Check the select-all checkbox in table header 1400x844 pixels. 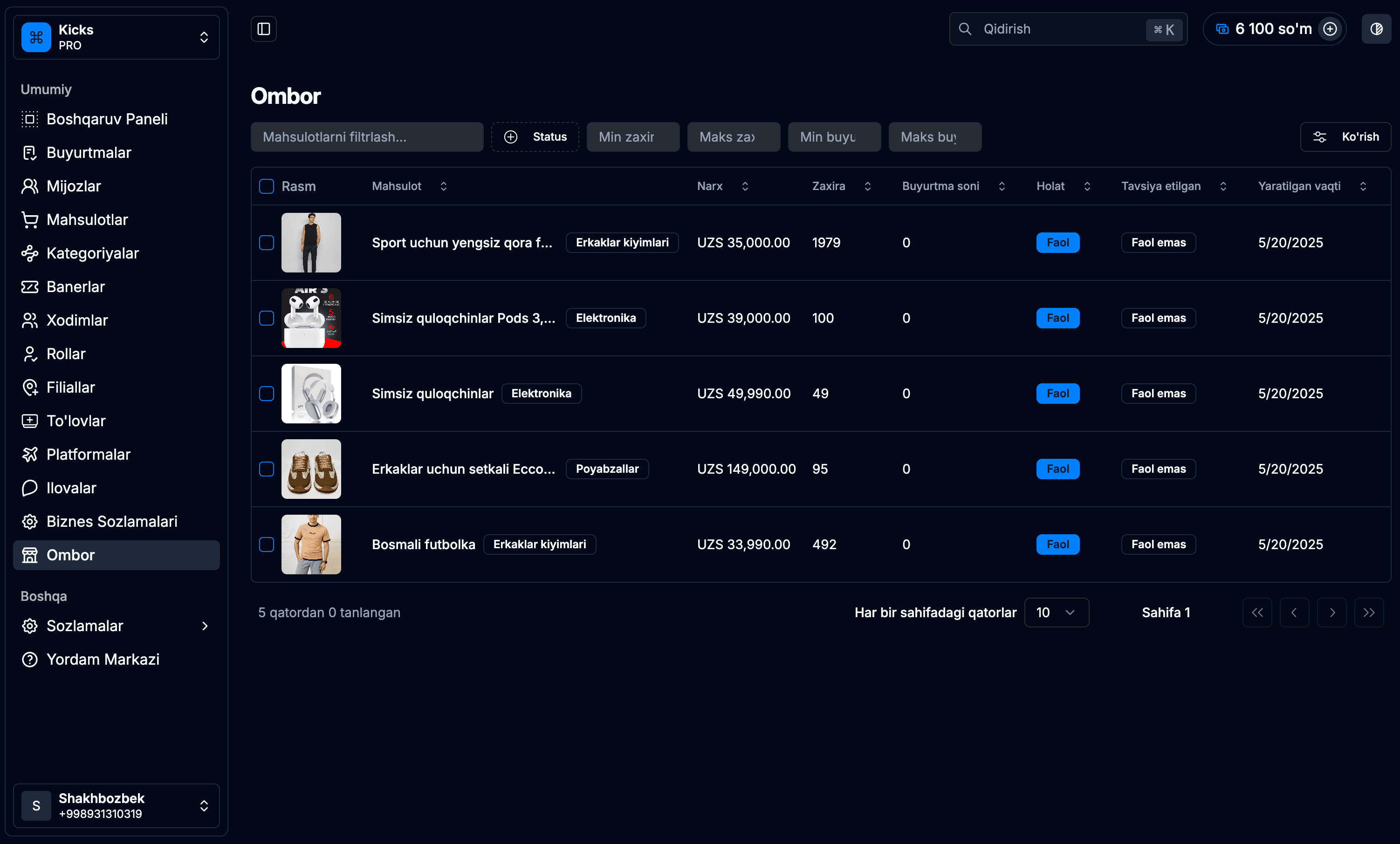[x=266, y=186]
